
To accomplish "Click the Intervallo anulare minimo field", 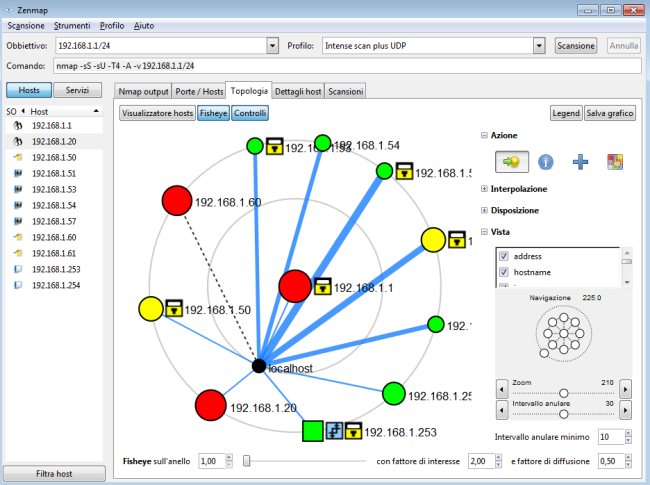I will coord(611,437).
